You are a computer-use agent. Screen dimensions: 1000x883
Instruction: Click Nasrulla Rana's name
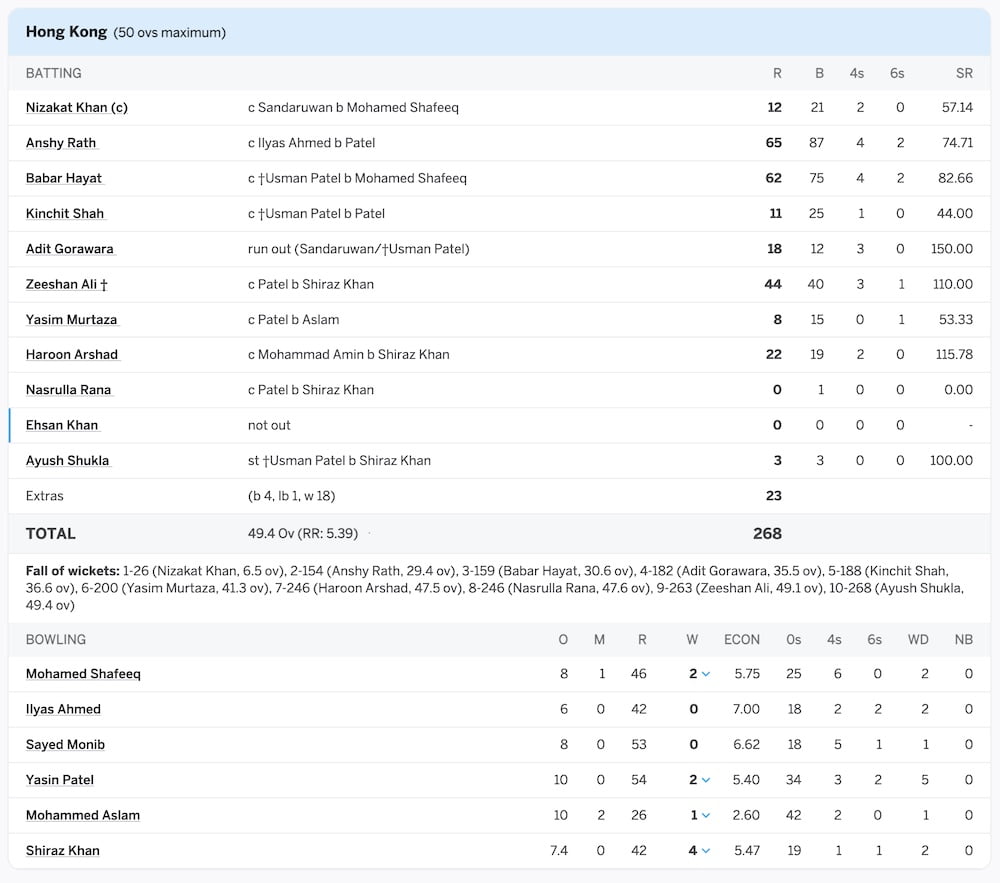point(68,390)
